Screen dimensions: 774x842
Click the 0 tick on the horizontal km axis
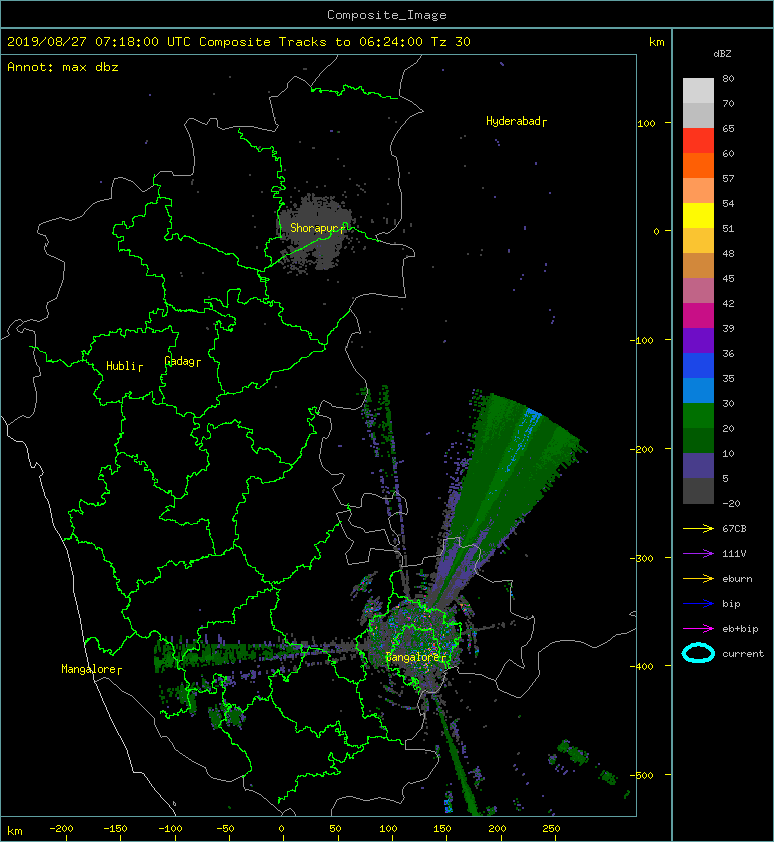[281, 829]
